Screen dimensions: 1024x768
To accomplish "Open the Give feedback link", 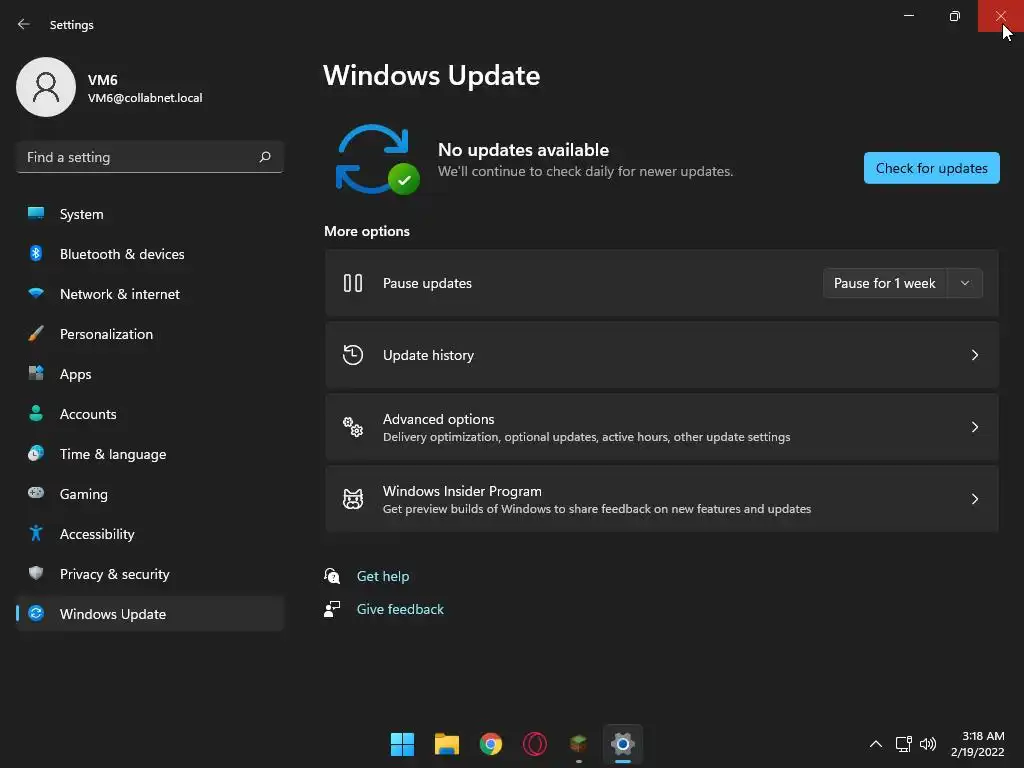I will [400, 609].
